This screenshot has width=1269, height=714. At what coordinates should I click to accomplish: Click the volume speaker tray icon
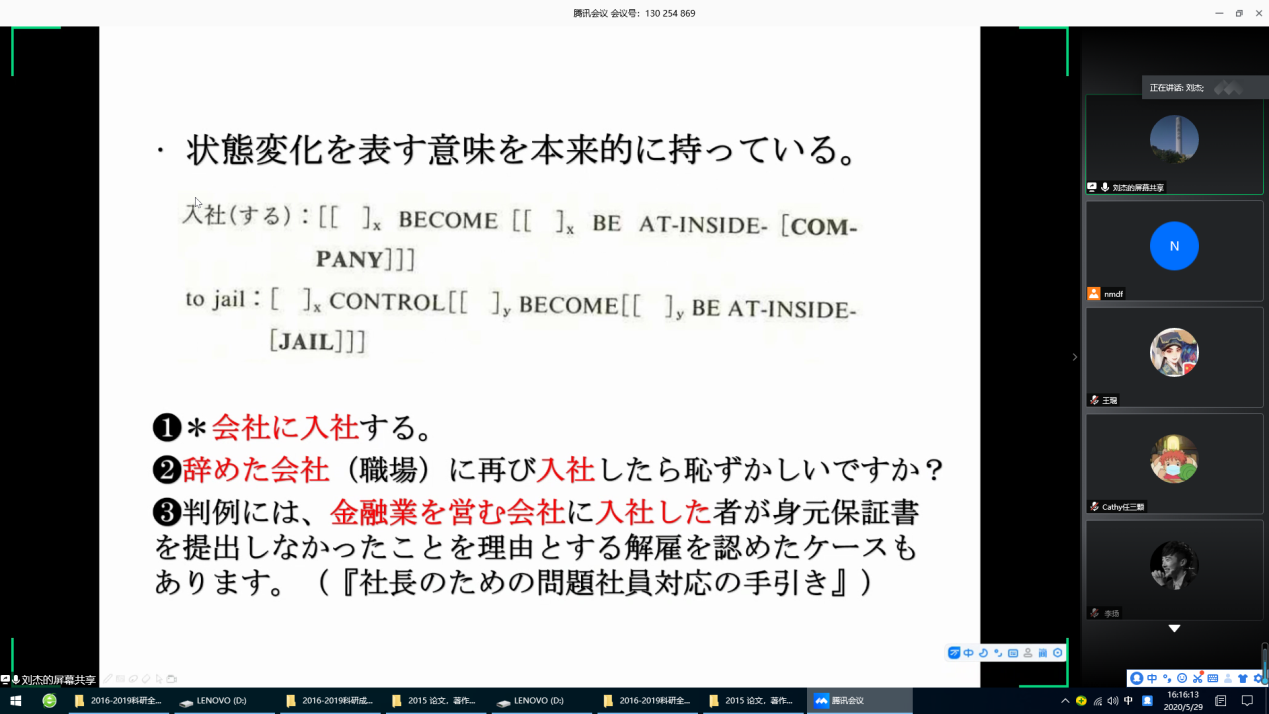point(1113,701)
